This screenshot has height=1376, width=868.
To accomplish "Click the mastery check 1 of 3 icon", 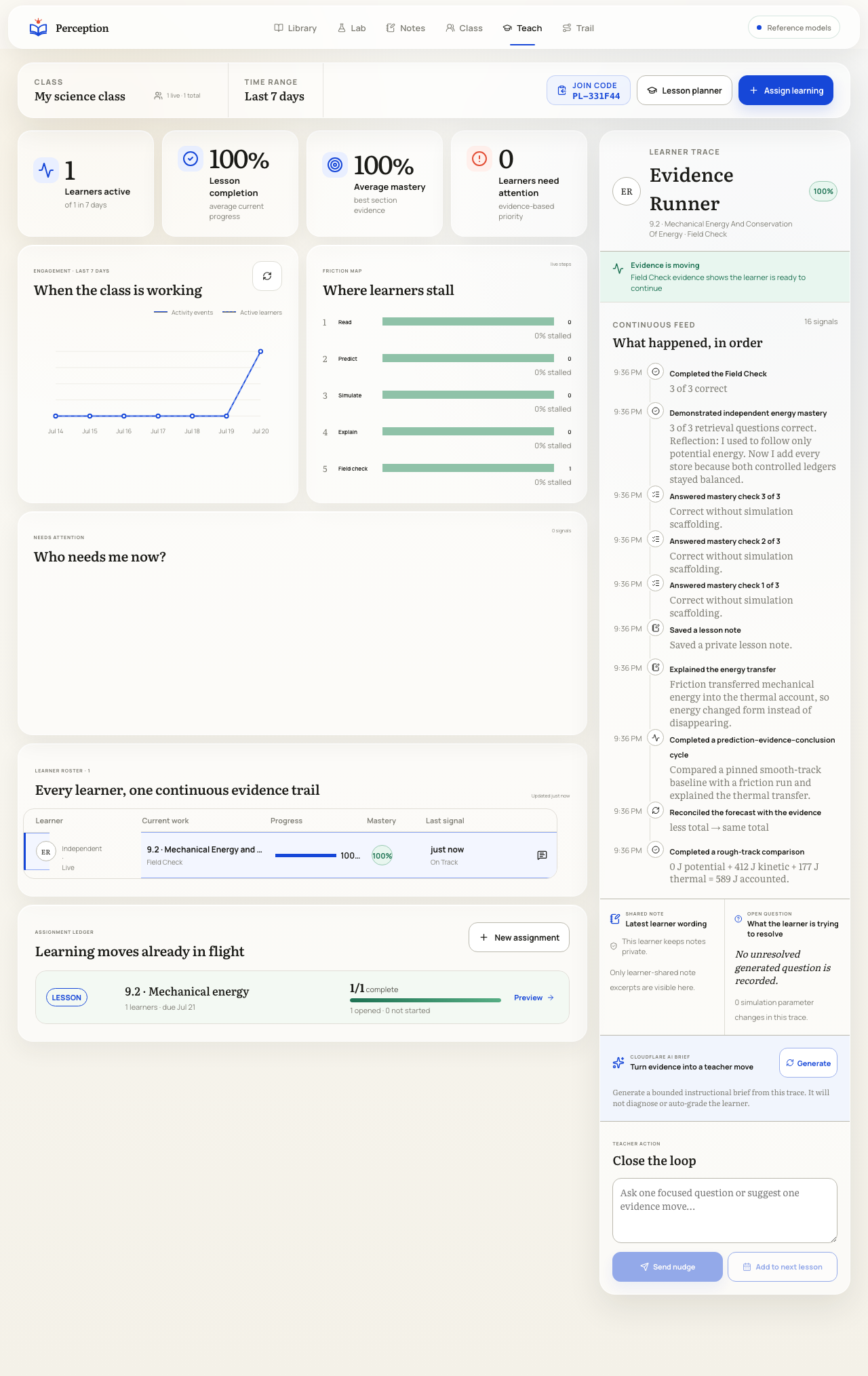I will click(655, 583).
